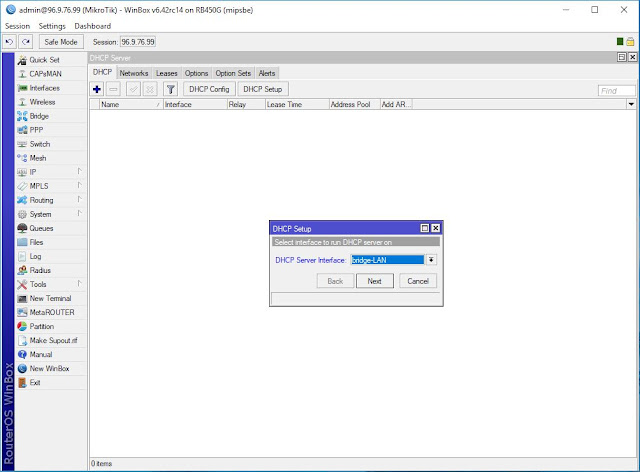Switch to the Alerts tab
The image size is (640, 472).
coord(267,73)
